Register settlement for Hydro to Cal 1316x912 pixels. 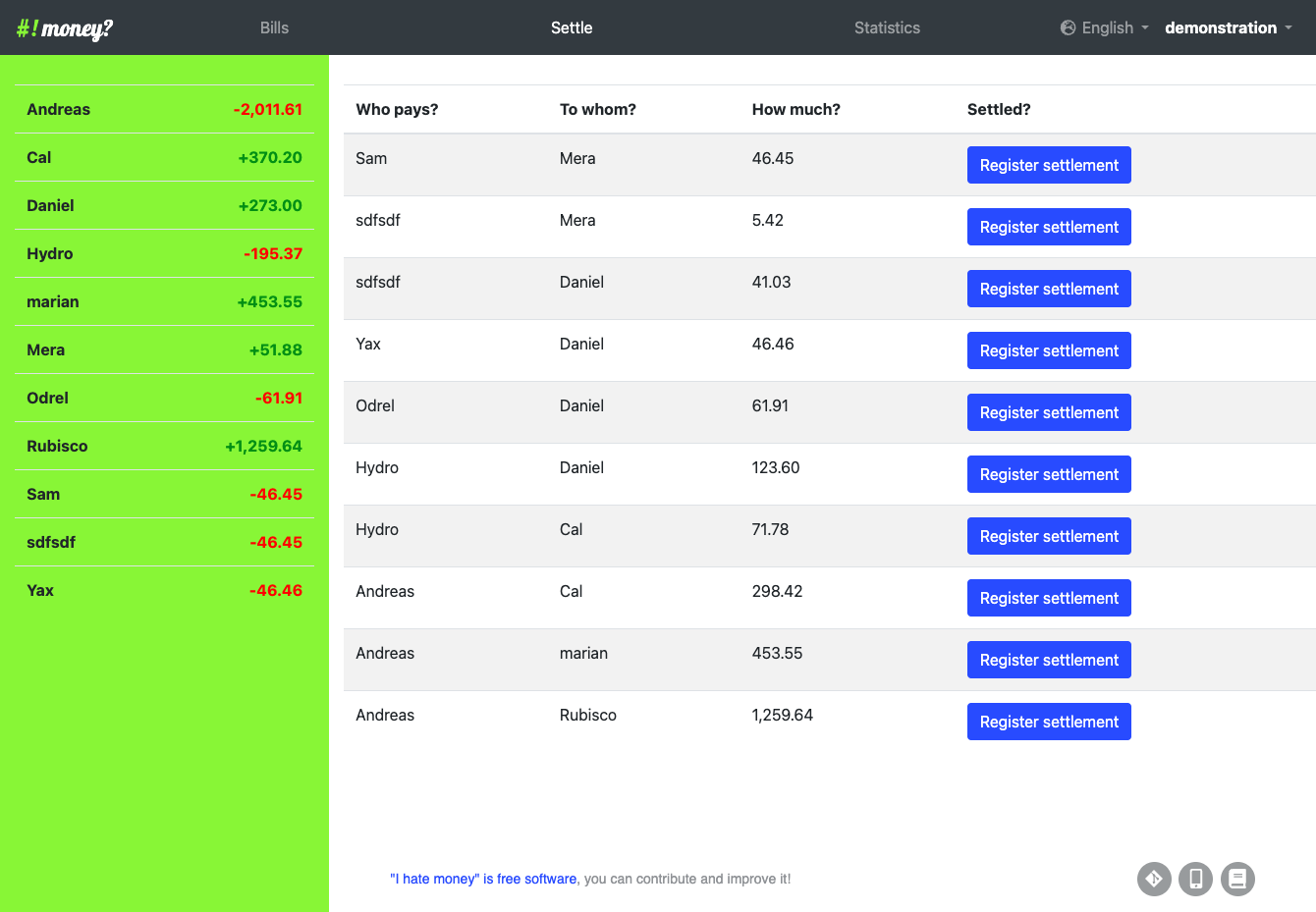coord(1049,536)
